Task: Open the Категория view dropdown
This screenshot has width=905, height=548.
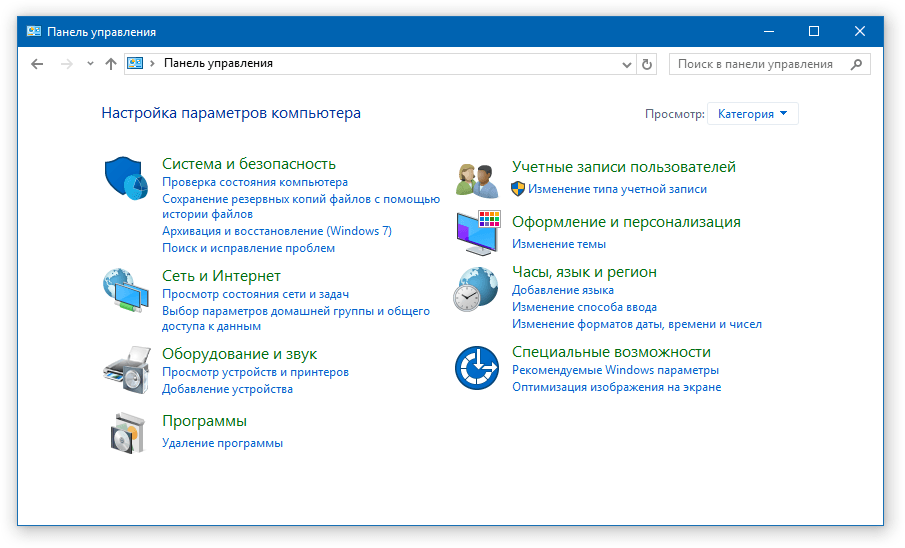Action: pos(753,114)
